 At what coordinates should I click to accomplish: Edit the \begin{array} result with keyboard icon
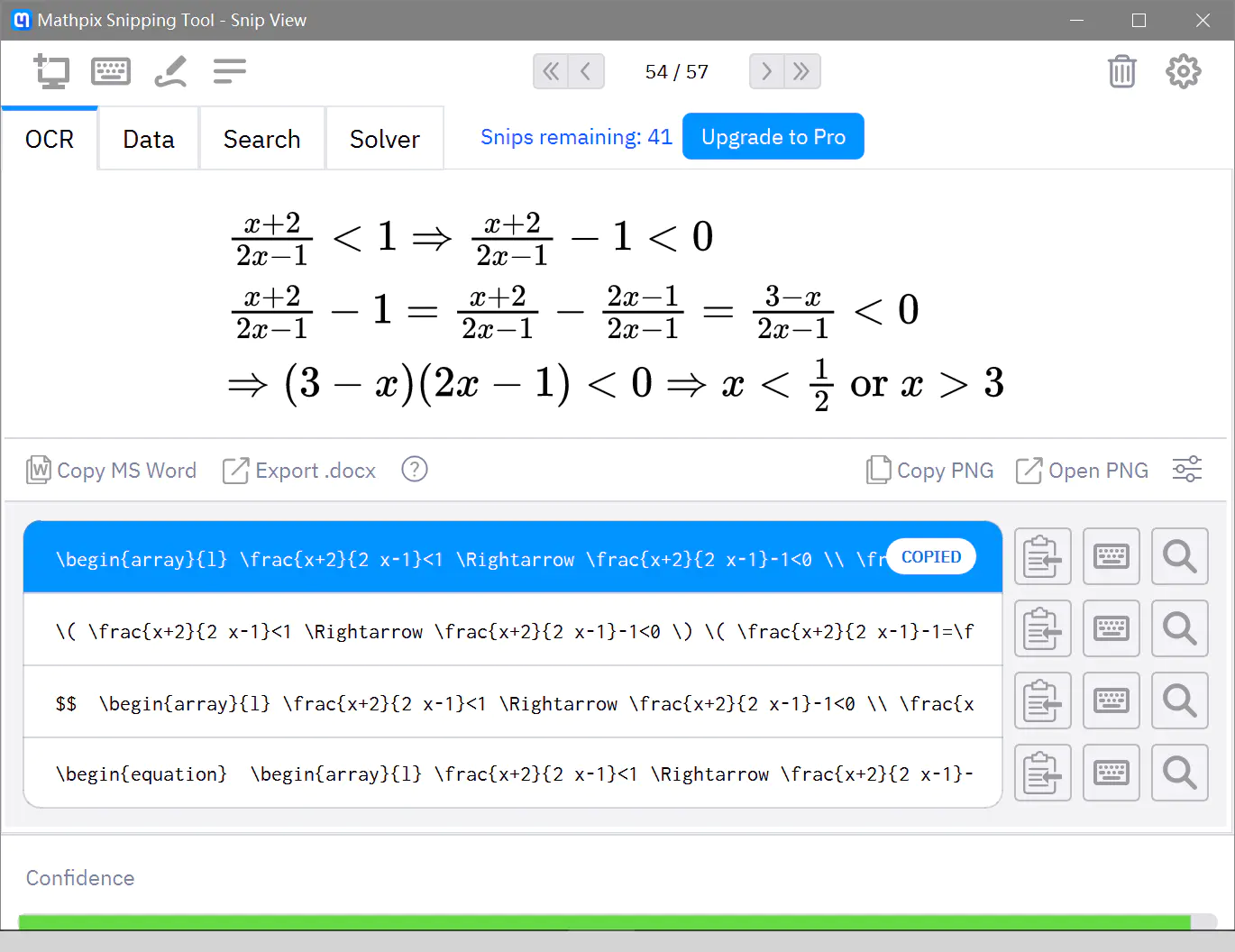1111,556
